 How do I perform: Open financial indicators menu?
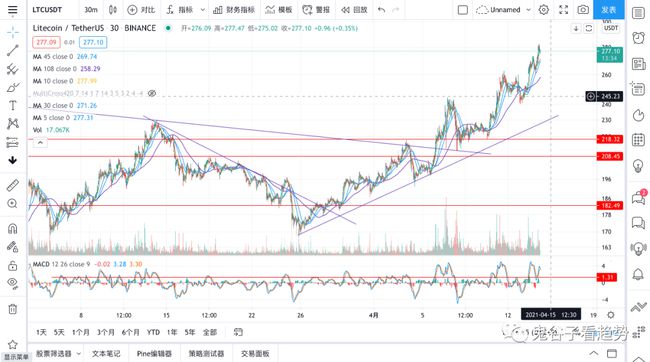point(234,10)
